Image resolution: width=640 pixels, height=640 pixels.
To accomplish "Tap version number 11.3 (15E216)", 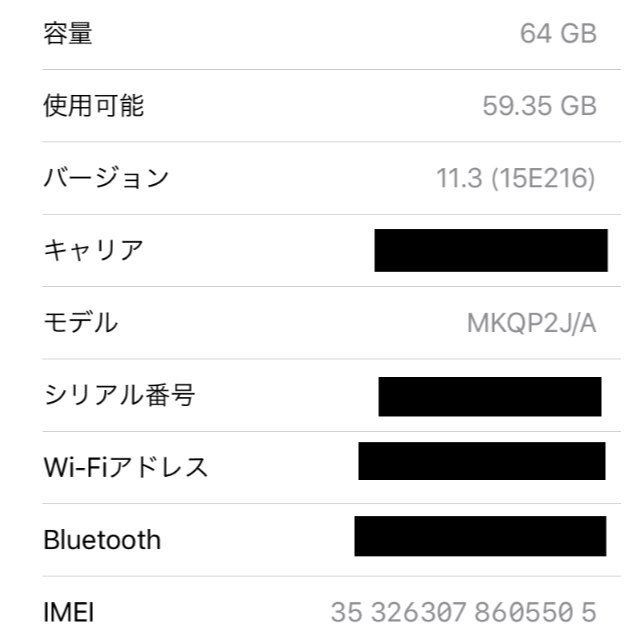I will [x=516, y=178].
